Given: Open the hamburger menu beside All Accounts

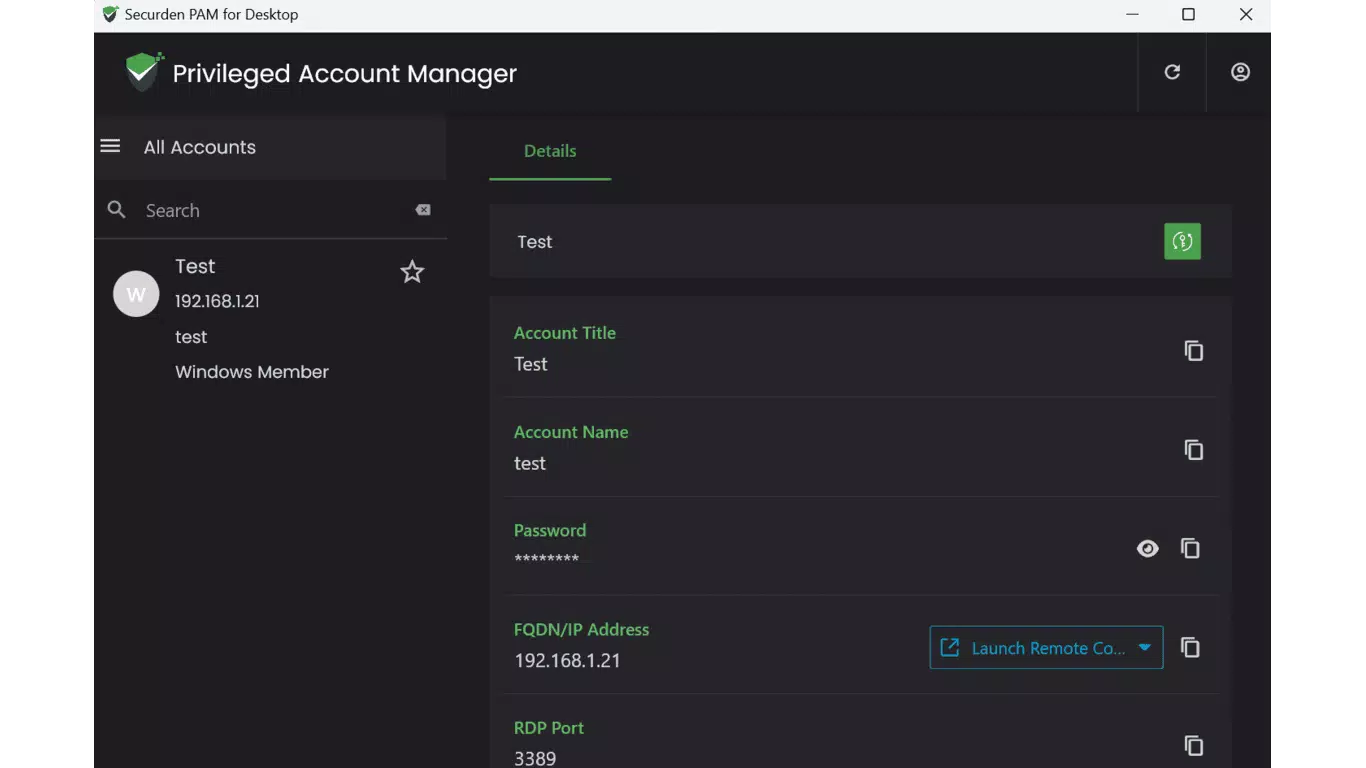Looking at the screenshot, I should [x=110, y=146].
